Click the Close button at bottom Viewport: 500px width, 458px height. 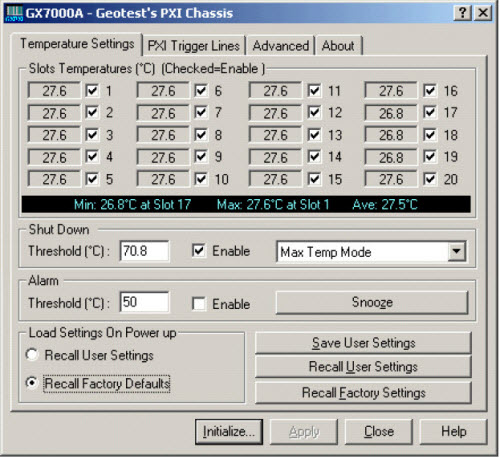coord(378,432)
